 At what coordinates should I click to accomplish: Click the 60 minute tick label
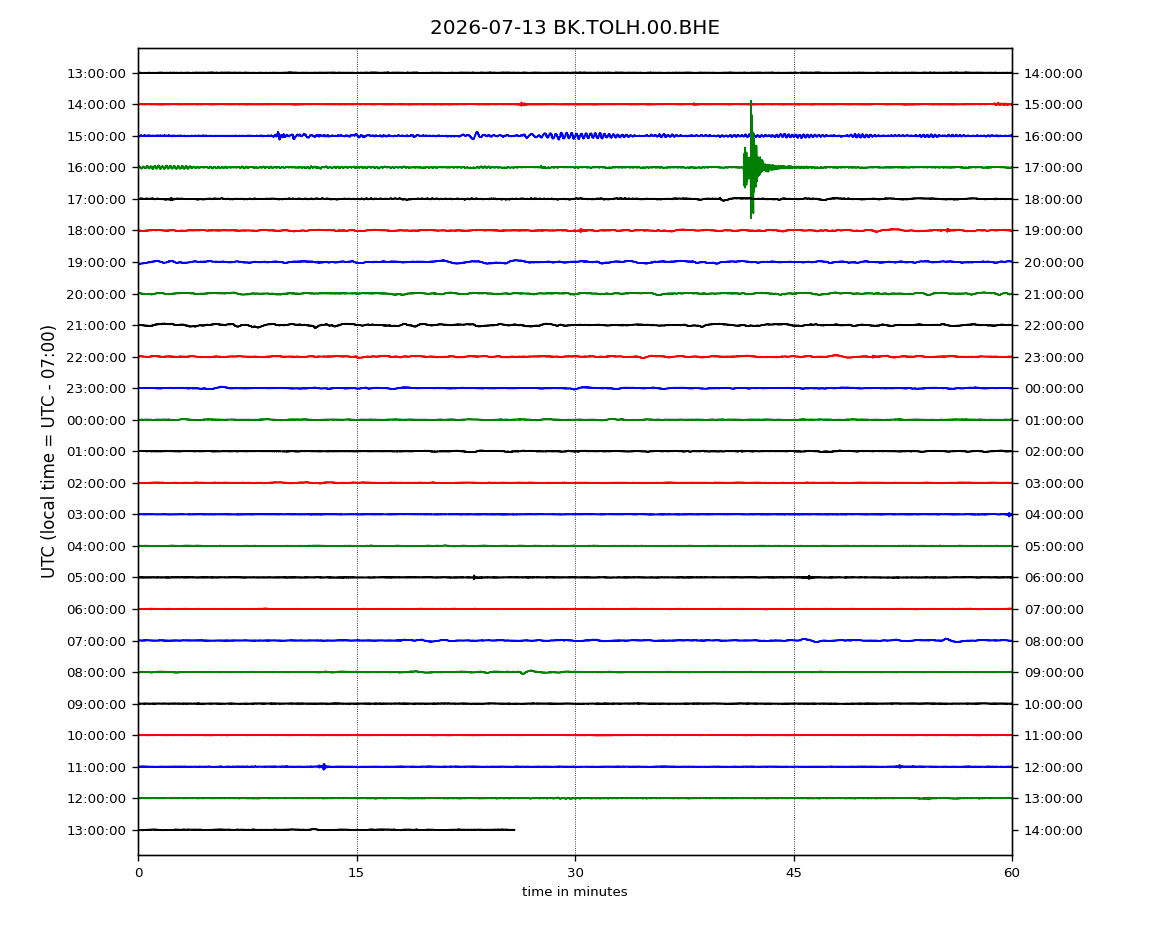click(1012, 873)
